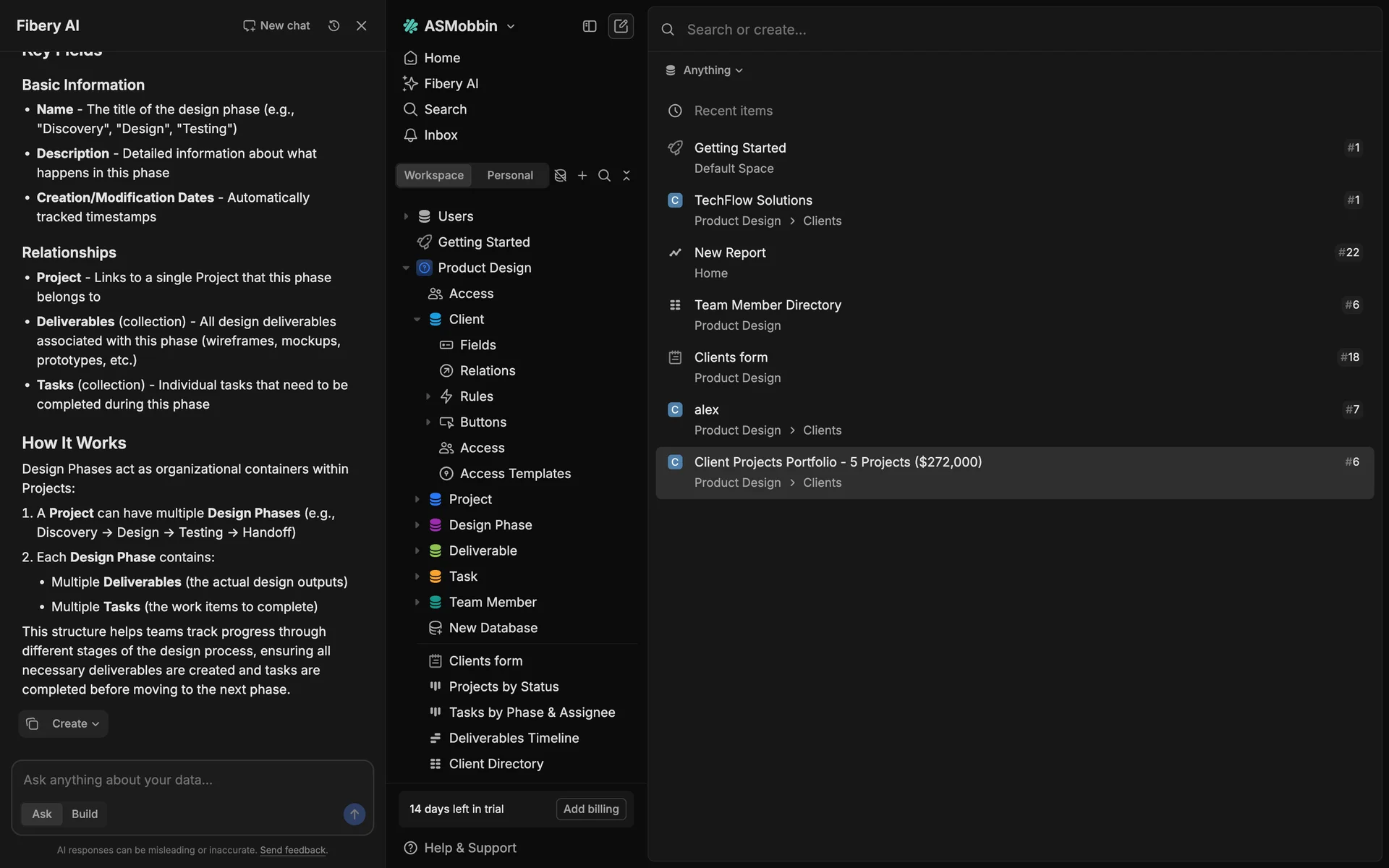Send message with arrow button

click(x=354, y=814)
